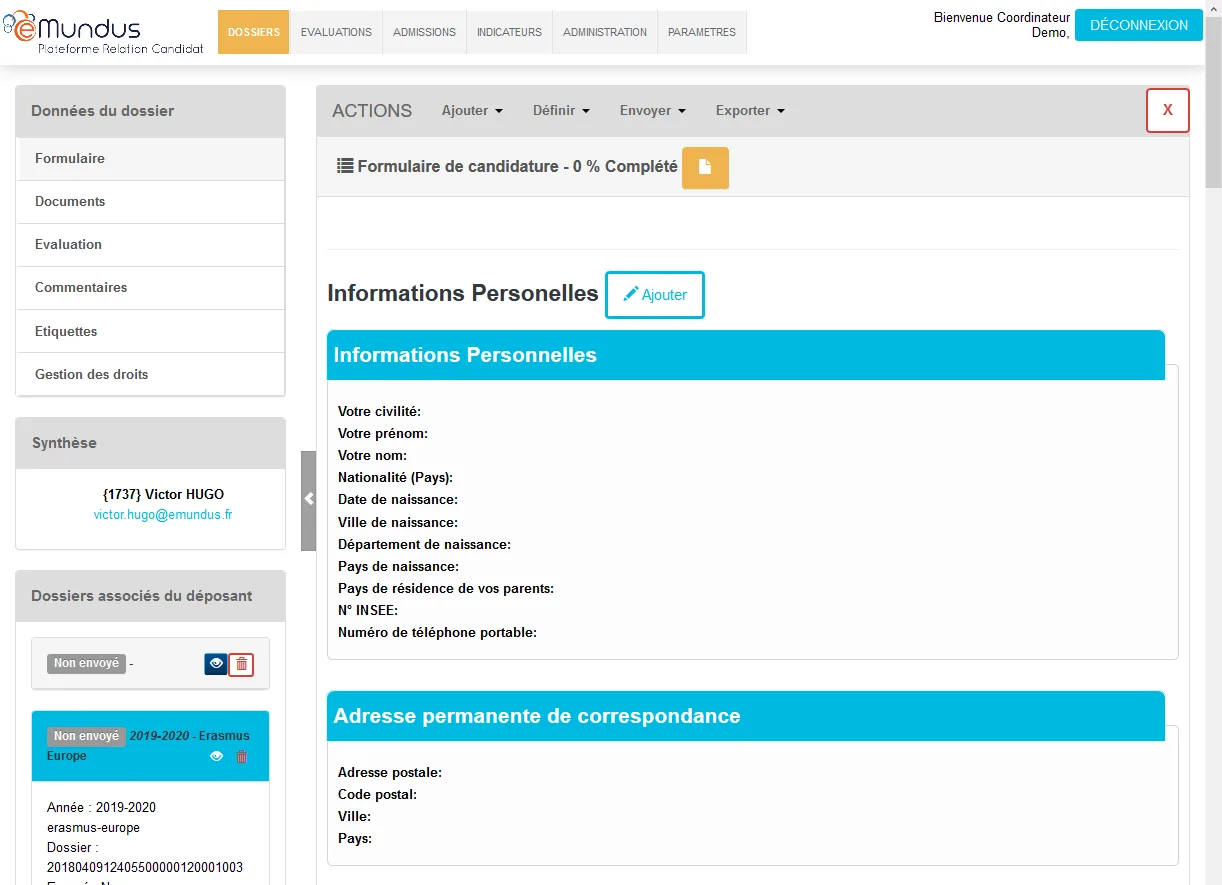Close the dossier with the X button
The height and width of the screenshot is (885, 1222).
tap(1168, 110)
